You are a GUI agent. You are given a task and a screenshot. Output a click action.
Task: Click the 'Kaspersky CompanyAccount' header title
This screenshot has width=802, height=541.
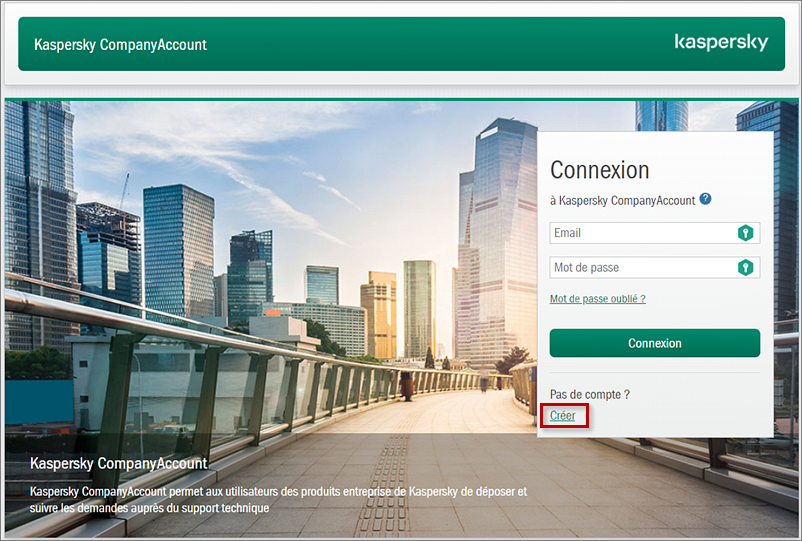pos(120,44)
